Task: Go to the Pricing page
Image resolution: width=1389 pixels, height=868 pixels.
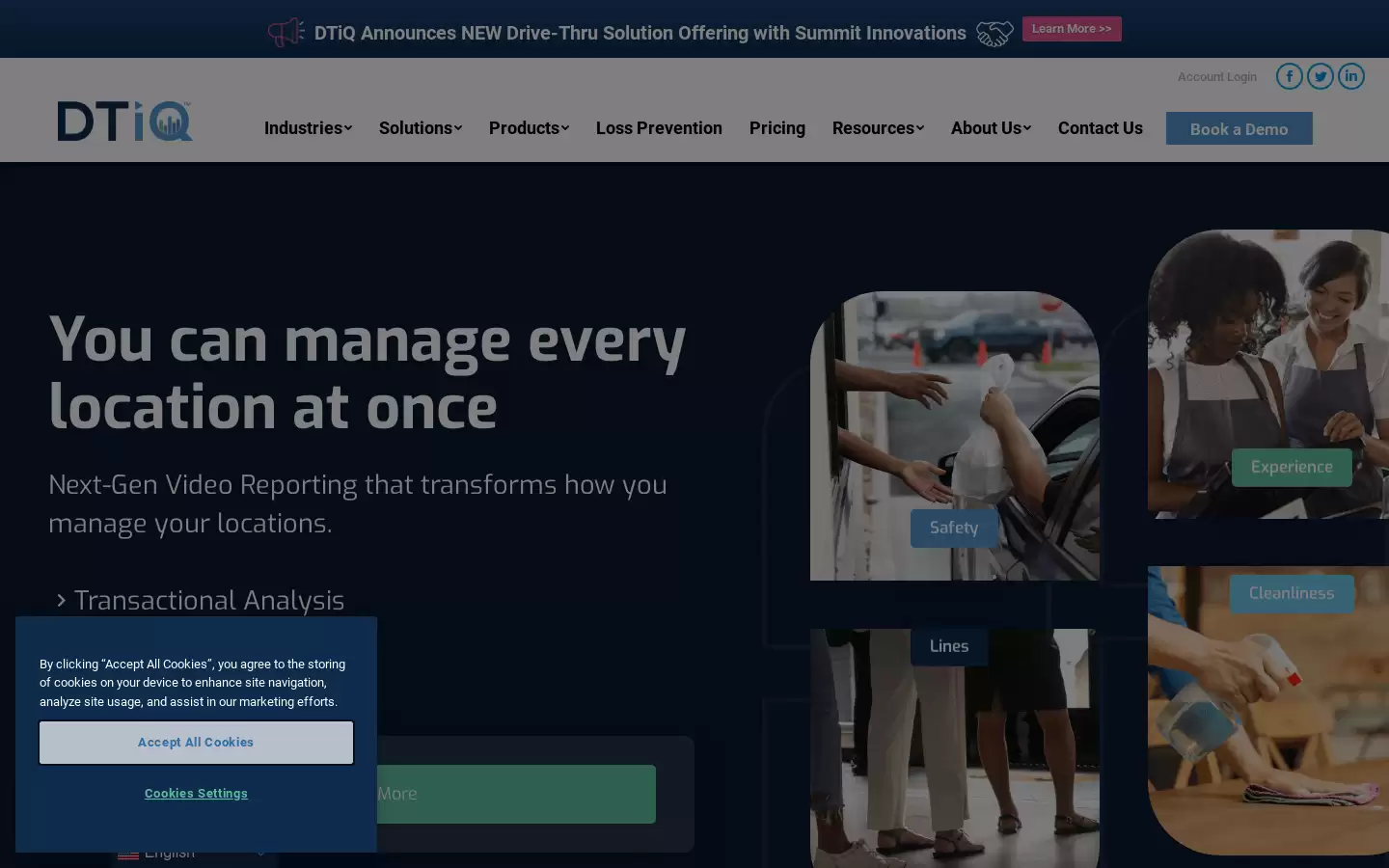Action: 777,128
